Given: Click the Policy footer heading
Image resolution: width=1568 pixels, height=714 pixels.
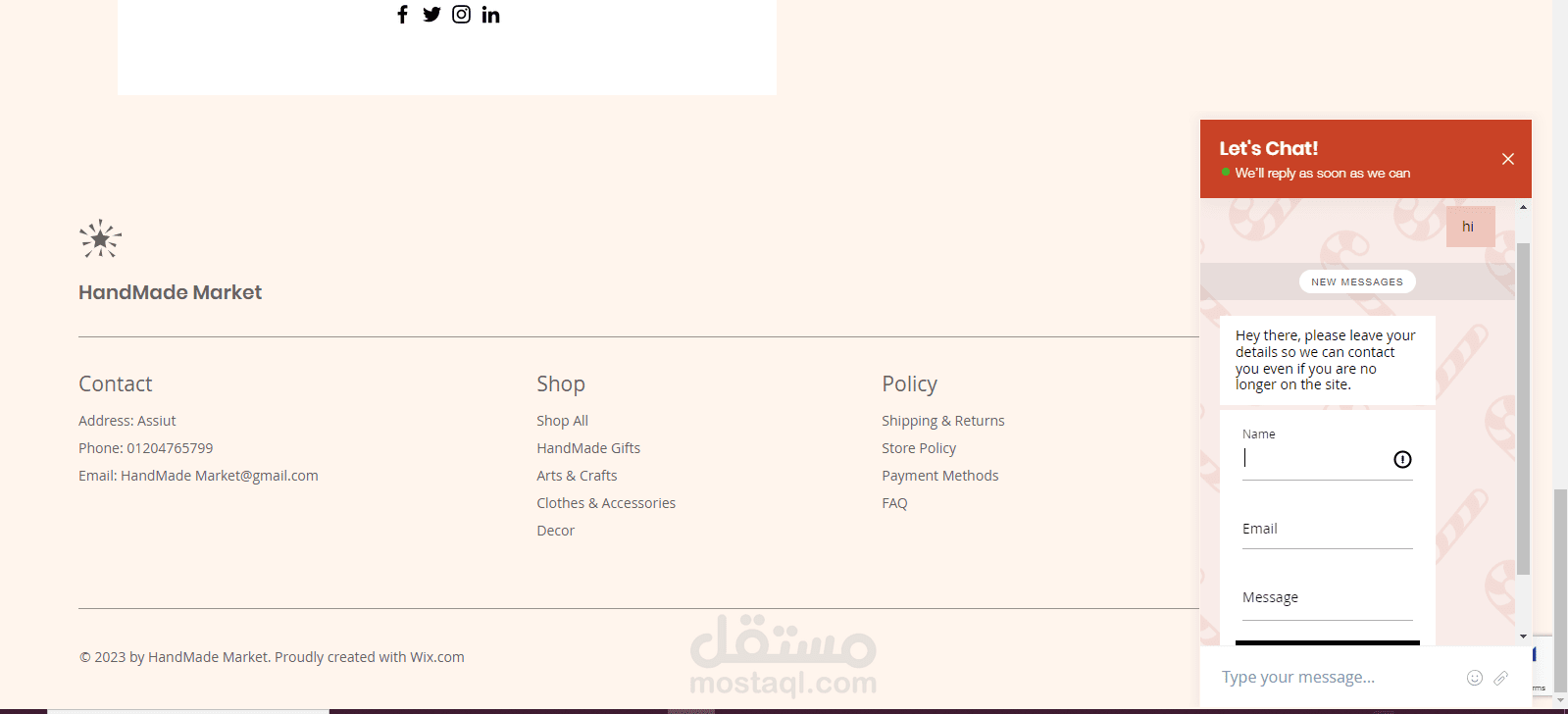Looking at the screenshot, I should [x=909, y=383].
